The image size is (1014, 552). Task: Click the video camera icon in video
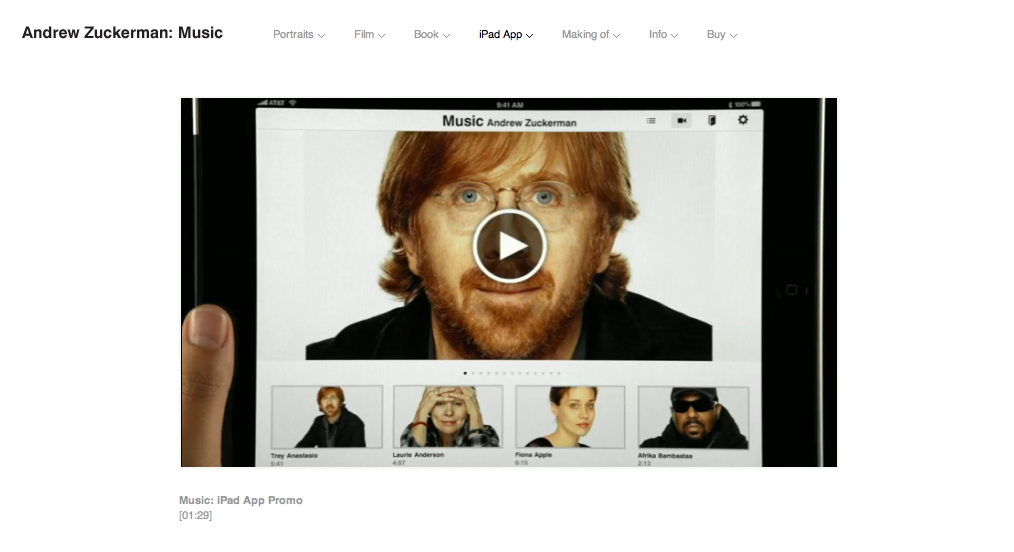[x=682, y=120]
